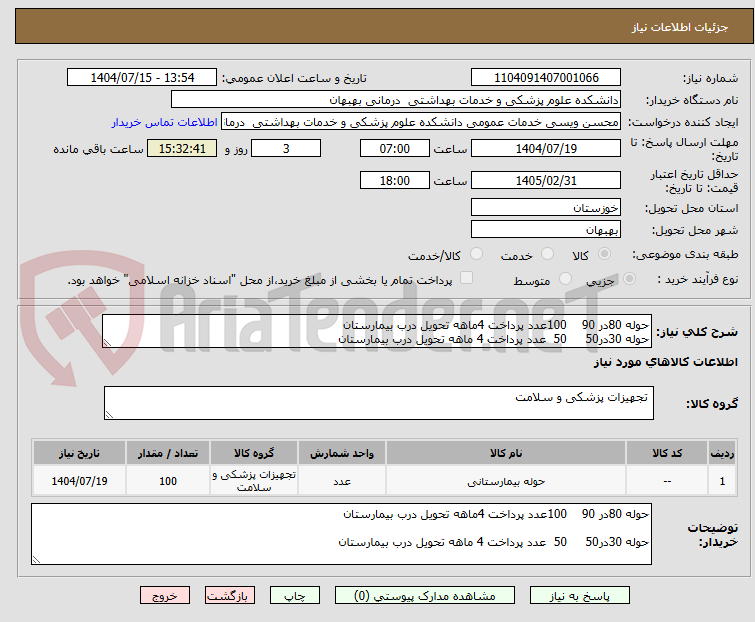Image resolution: width=755 pixels, height=622 pixels.
Task: Click the نام کالا column header
Action: pyautogui.click(x=506, y=453)
